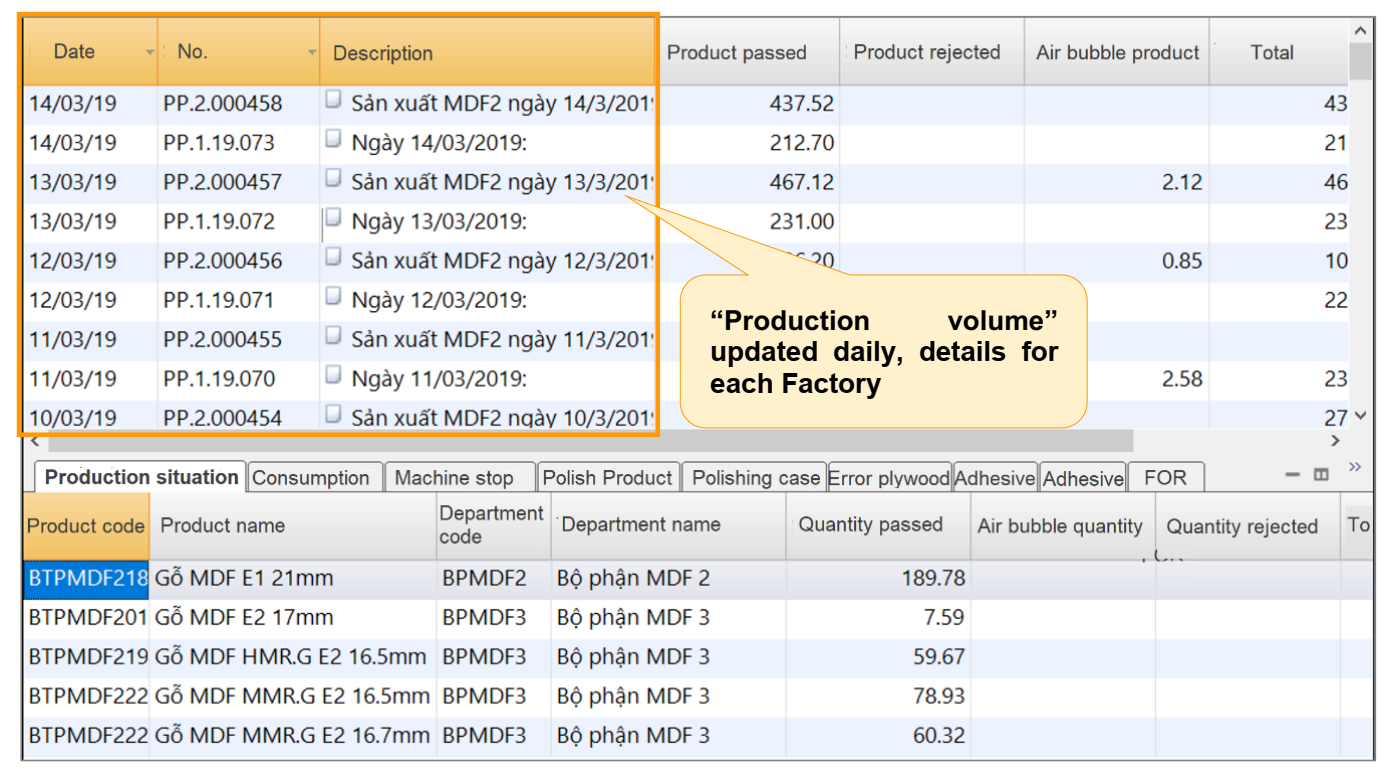Image resolution: width=1396 pixels, height=771 pixels.
Task: Click the document icon beside PP.2.000458 description
Action: pos(334,100)
